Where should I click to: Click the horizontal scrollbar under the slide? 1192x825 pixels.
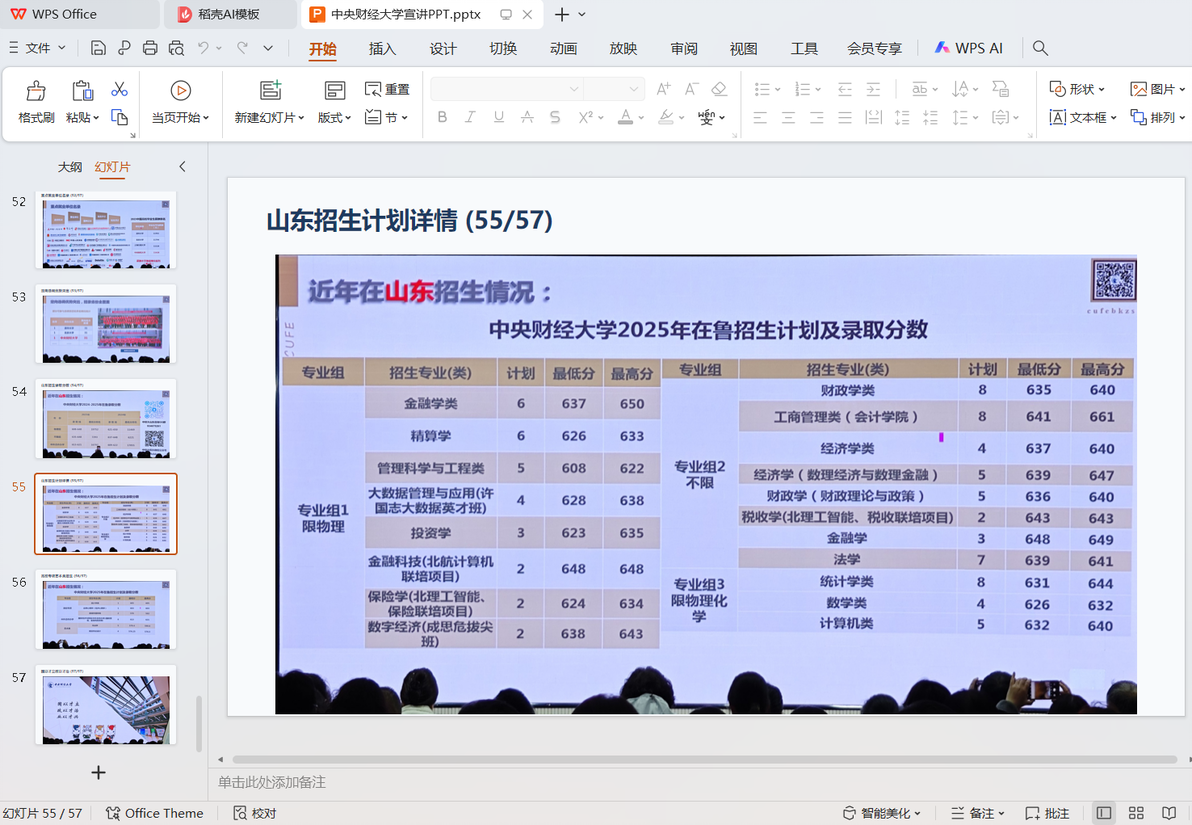(x=704, y=759)
